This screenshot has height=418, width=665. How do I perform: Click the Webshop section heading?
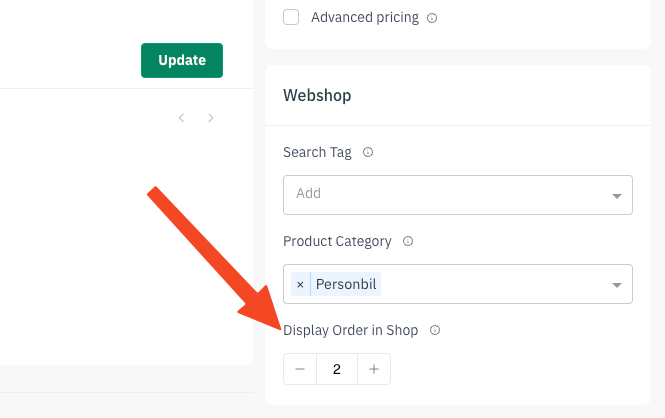(x=317, y=95)
